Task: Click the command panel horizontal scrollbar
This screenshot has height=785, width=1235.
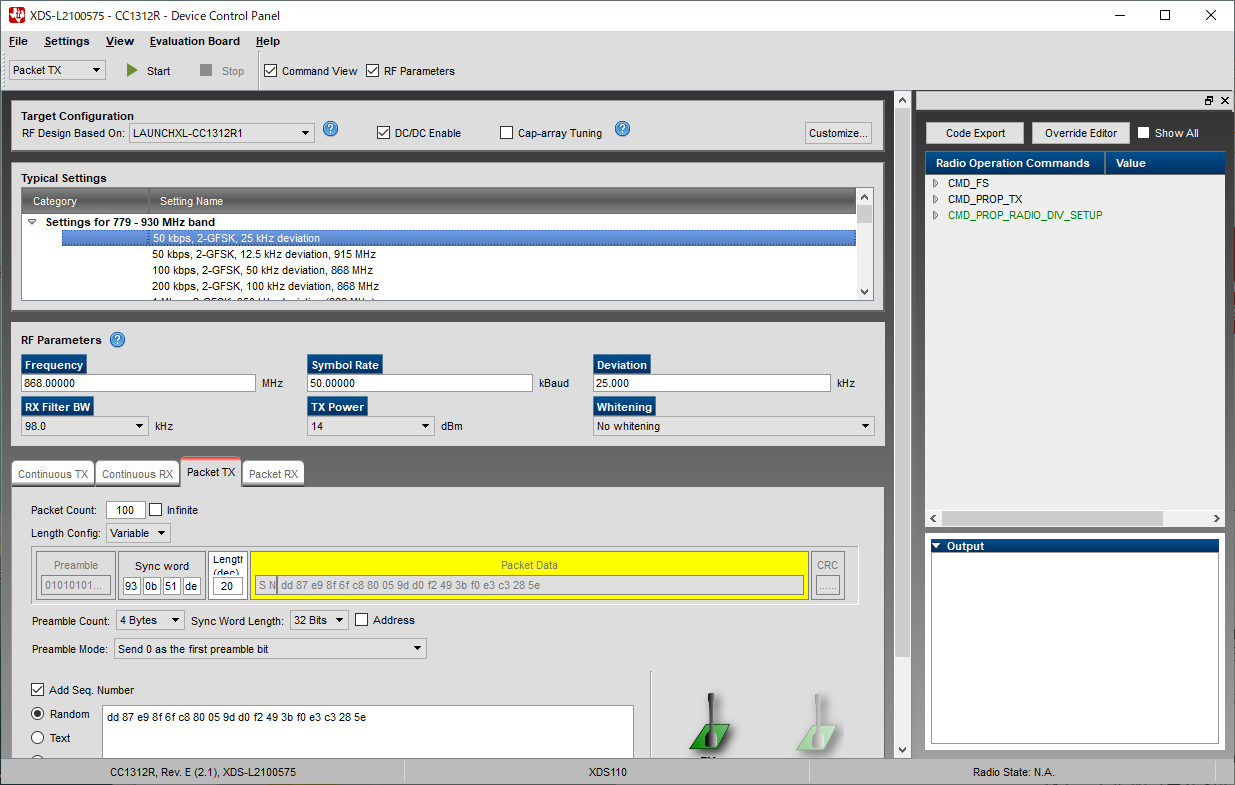Action: pyautogui.click(x=1052, y=519)
